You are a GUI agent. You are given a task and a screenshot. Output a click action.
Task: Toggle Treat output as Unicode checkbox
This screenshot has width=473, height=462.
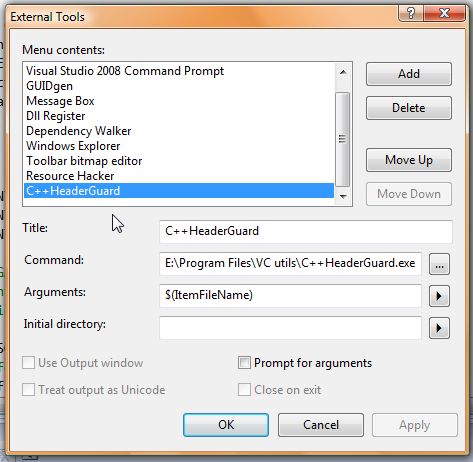coord(28,389)
